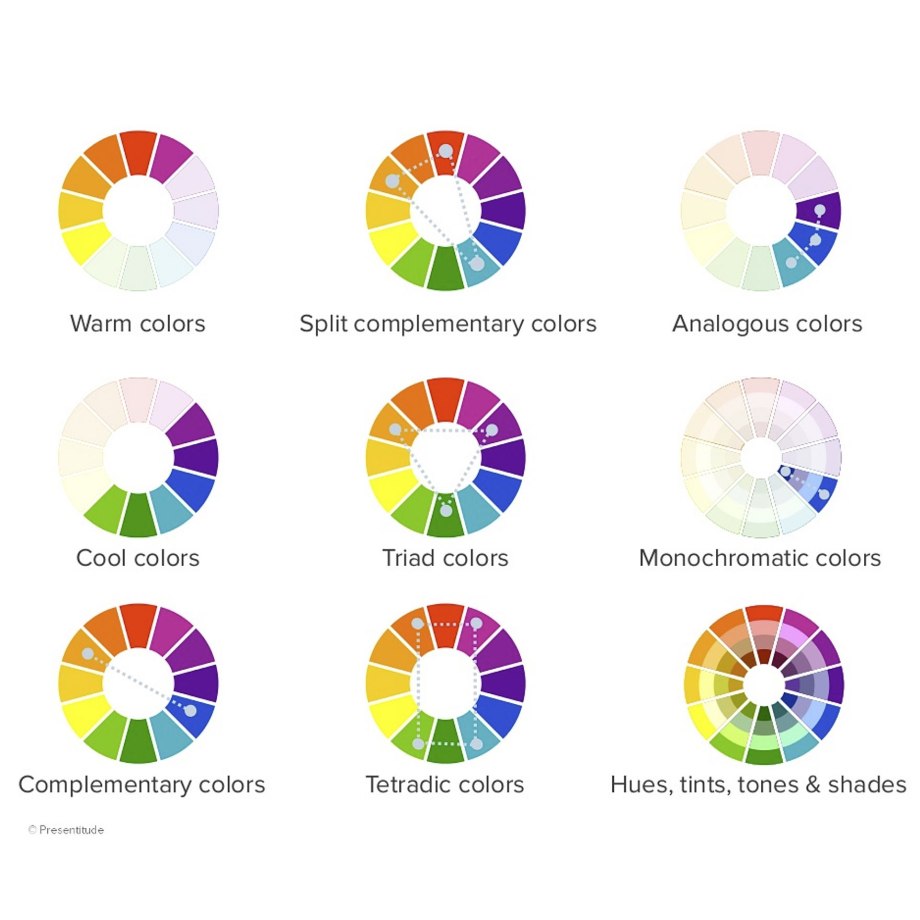The width and height of the screenshot is (920, 920).
Task: Click orange marker dot in Complementary wheel
Action: 87,654
